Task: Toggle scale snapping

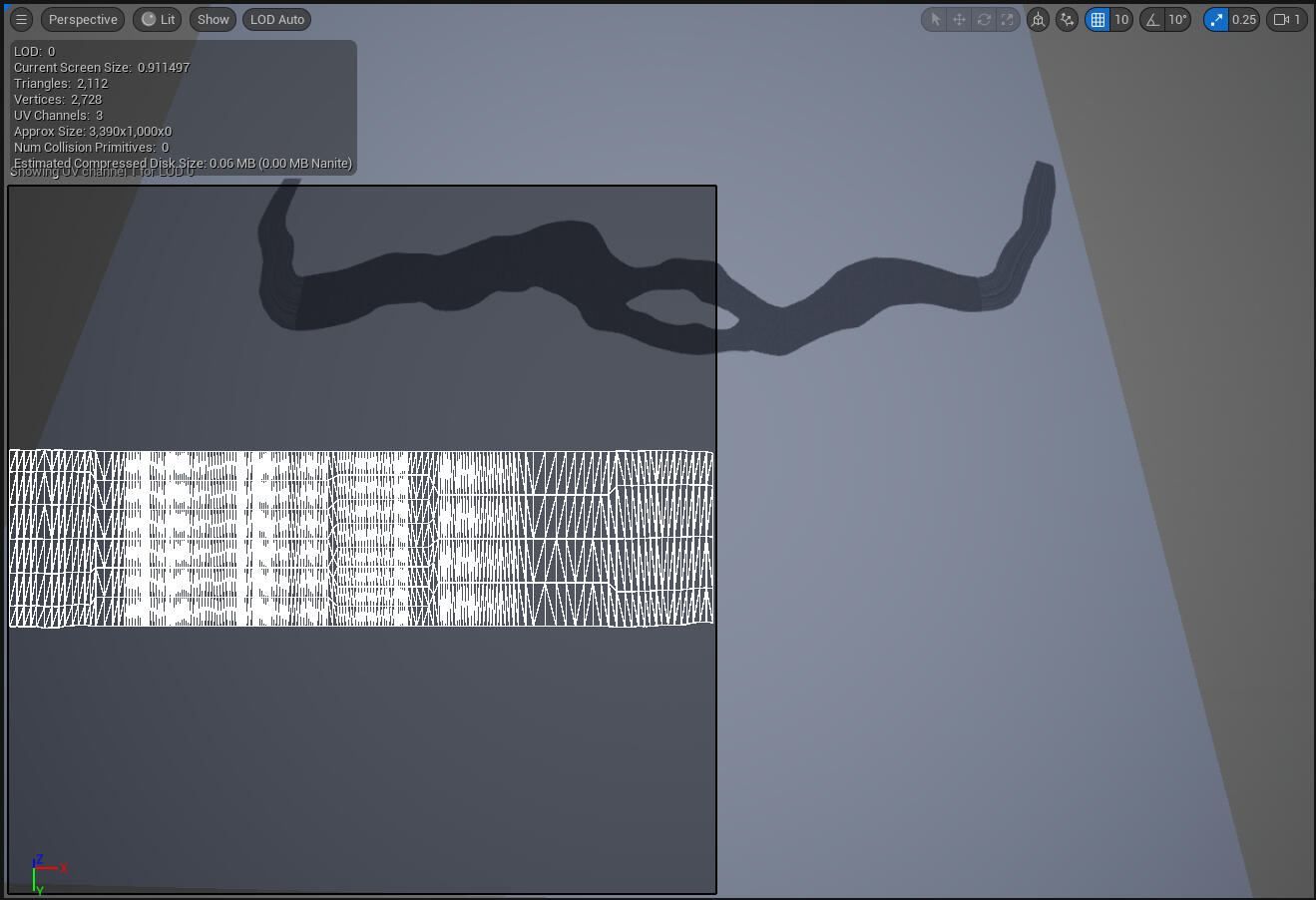Action: [1216, 20]
